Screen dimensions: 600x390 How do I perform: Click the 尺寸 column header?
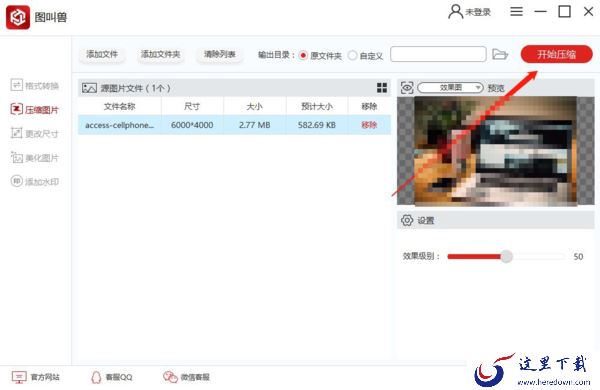coord(192,106)
